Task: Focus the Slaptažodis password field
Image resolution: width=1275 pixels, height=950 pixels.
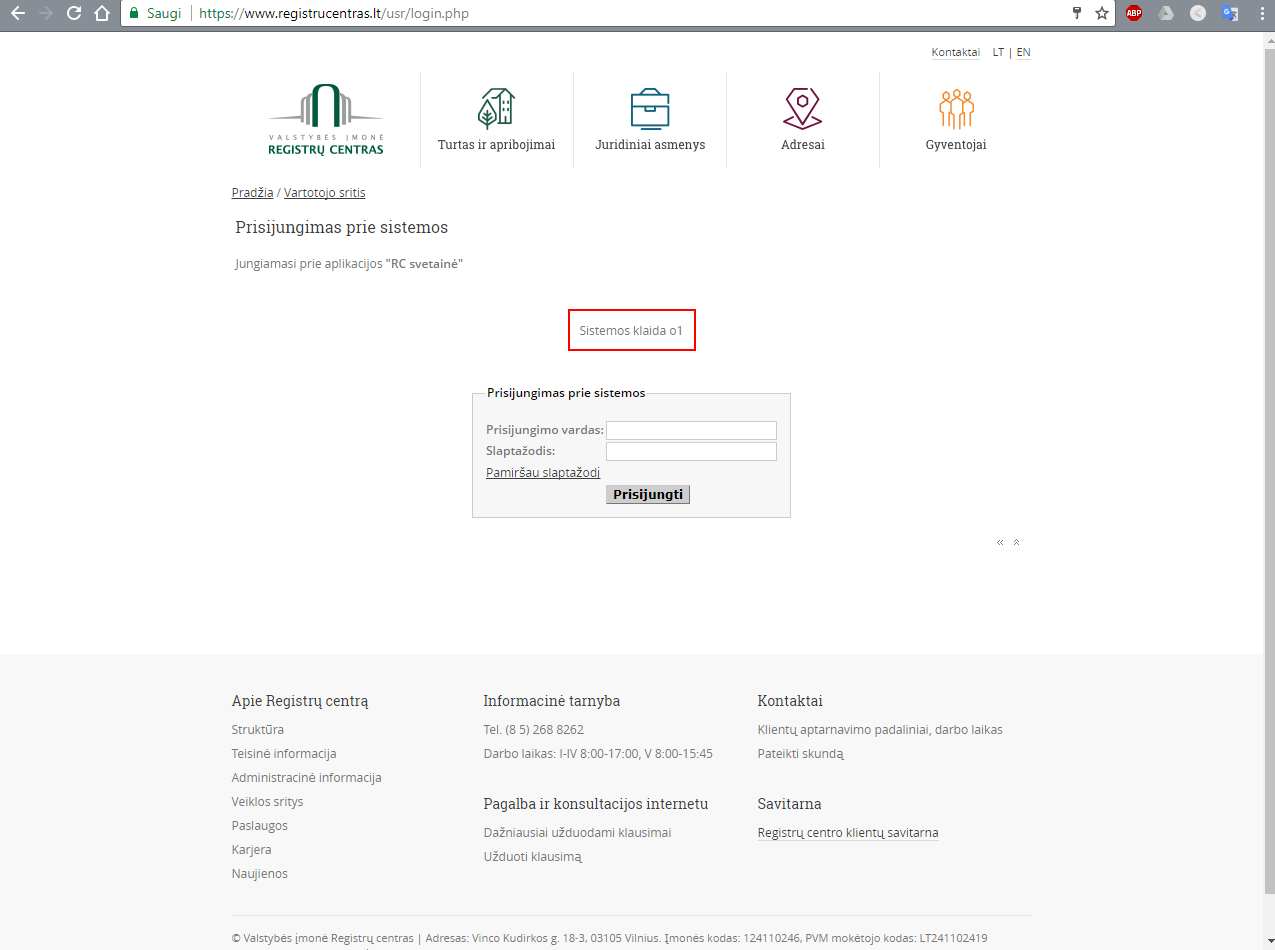Action: pos(691,452)
